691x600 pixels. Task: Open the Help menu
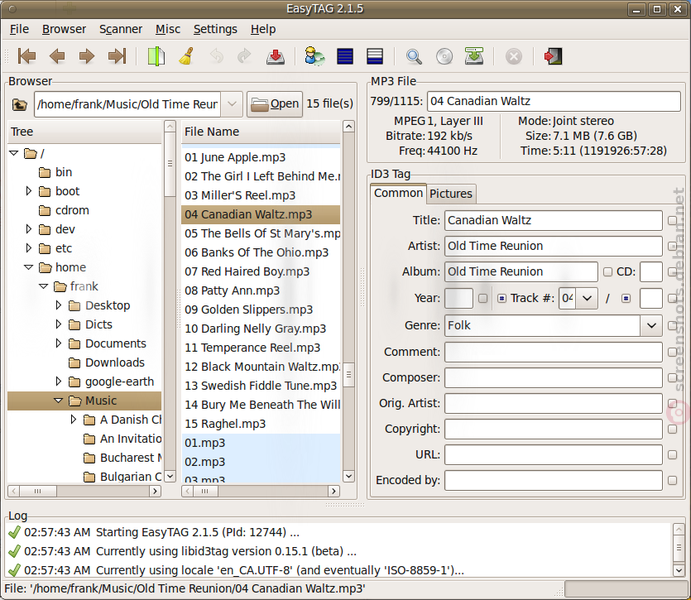click(x=263, y=29)
